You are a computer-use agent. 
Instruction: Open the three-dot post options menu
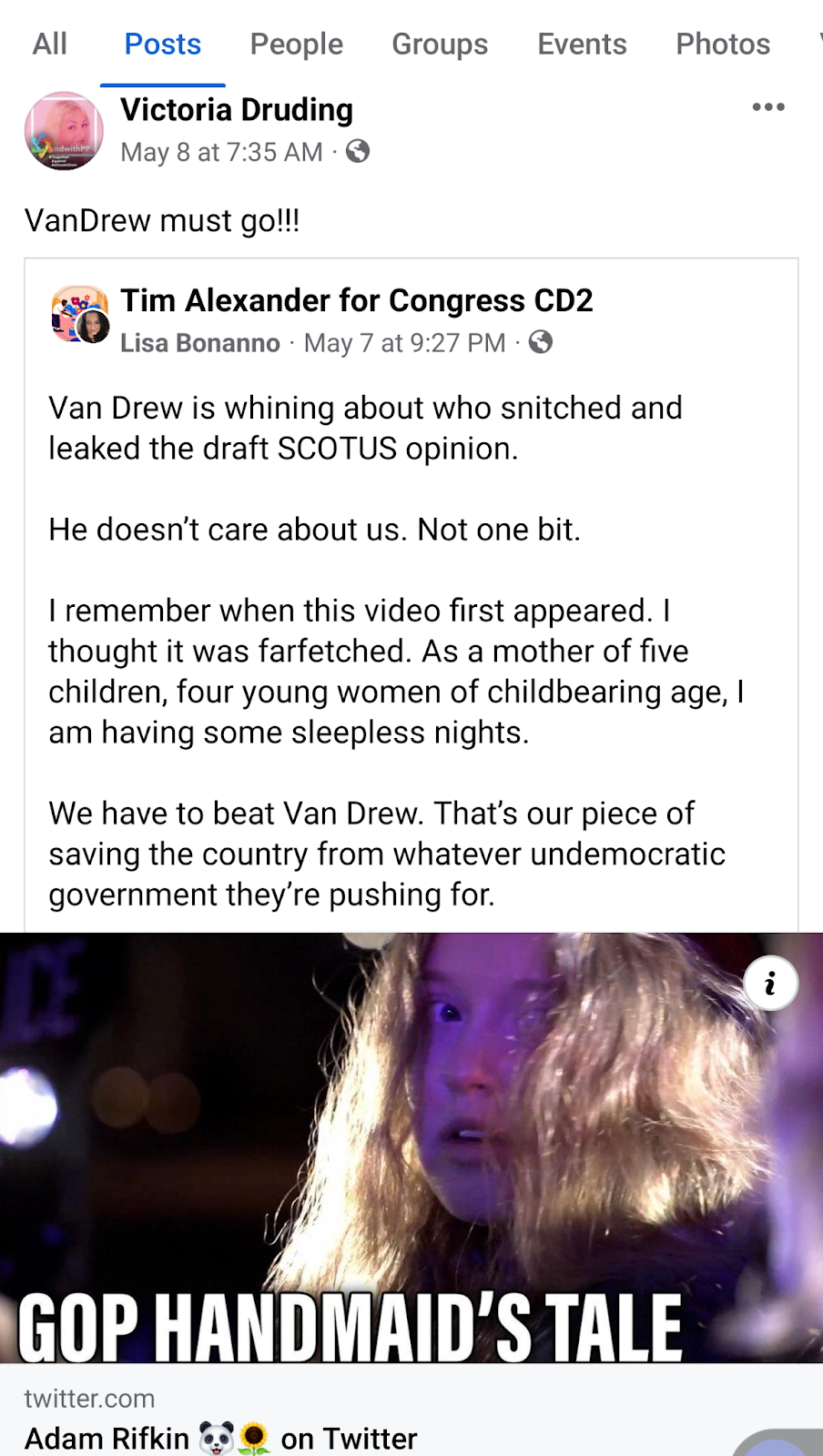pyautogui.click(x=768, y=107)
